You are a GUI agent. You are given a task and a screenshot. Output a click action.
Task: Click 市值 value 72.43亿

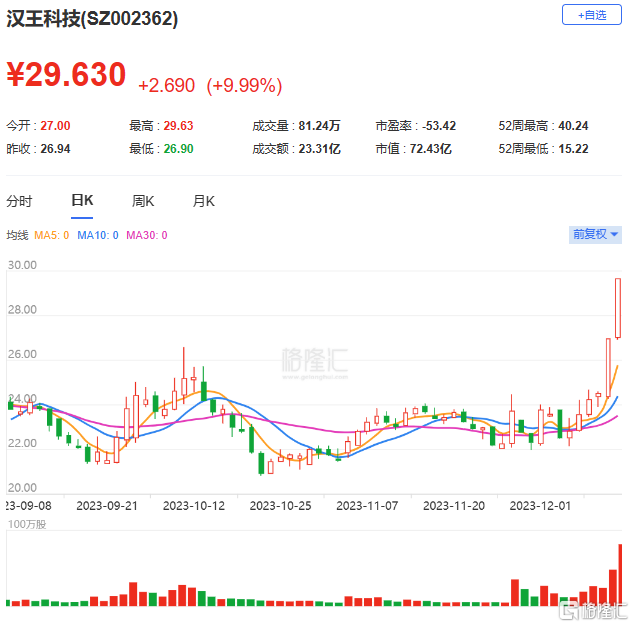(431, 149)
